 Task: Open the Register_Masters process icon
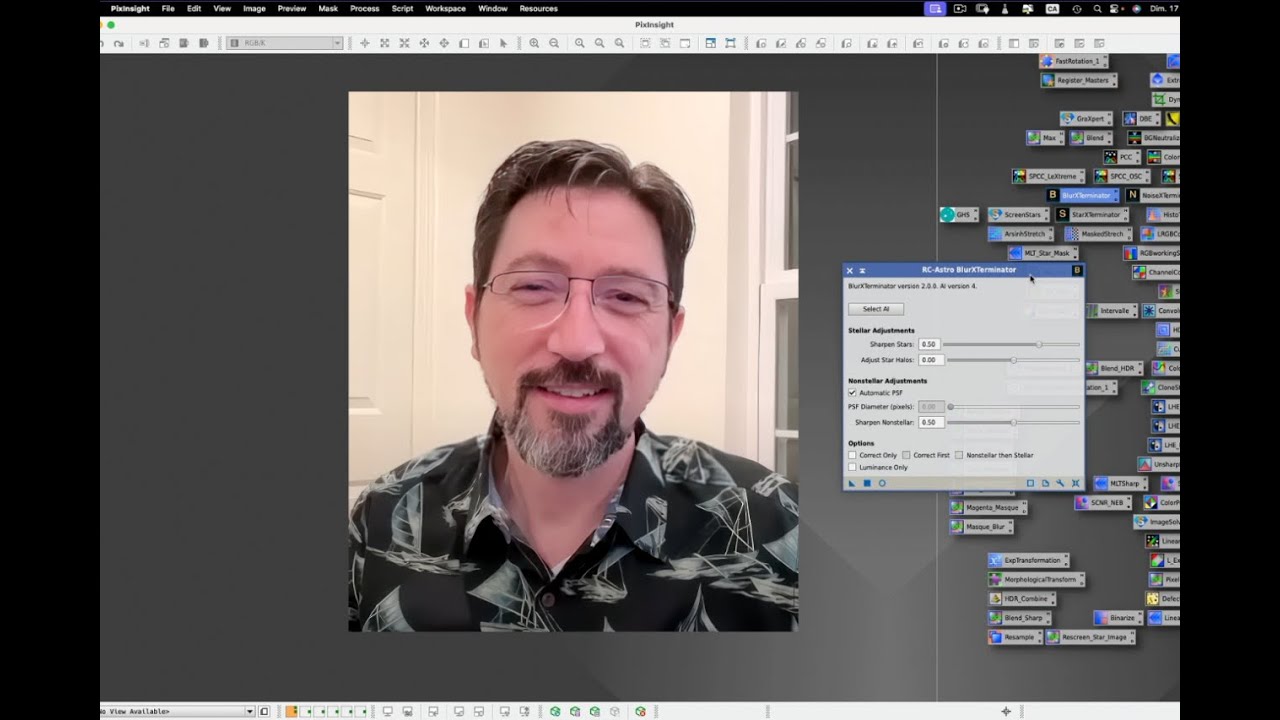click(1078, 80)
